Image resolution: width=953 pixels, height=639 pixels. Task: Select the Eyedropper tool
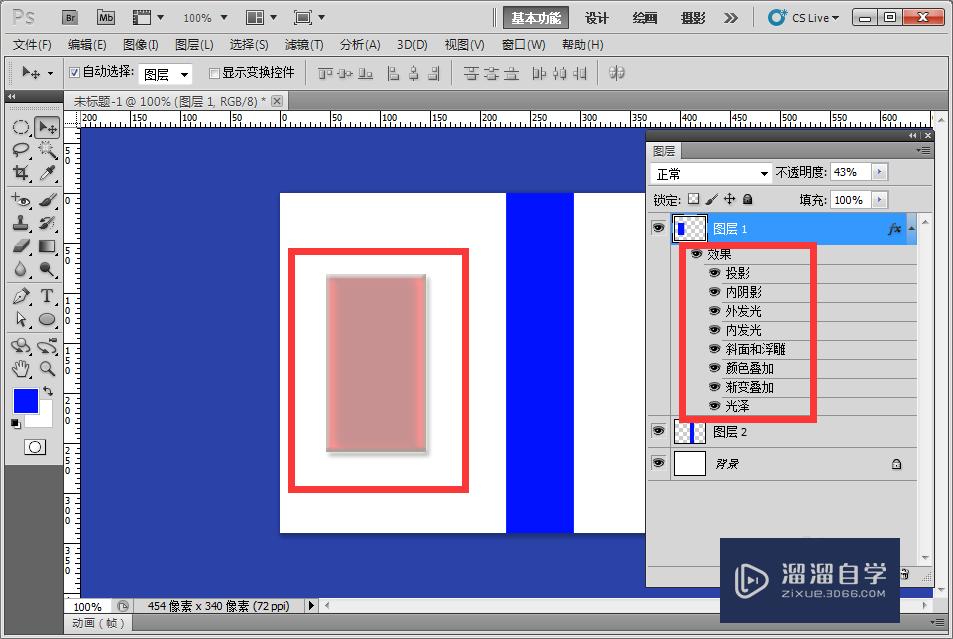coord(47,173)
